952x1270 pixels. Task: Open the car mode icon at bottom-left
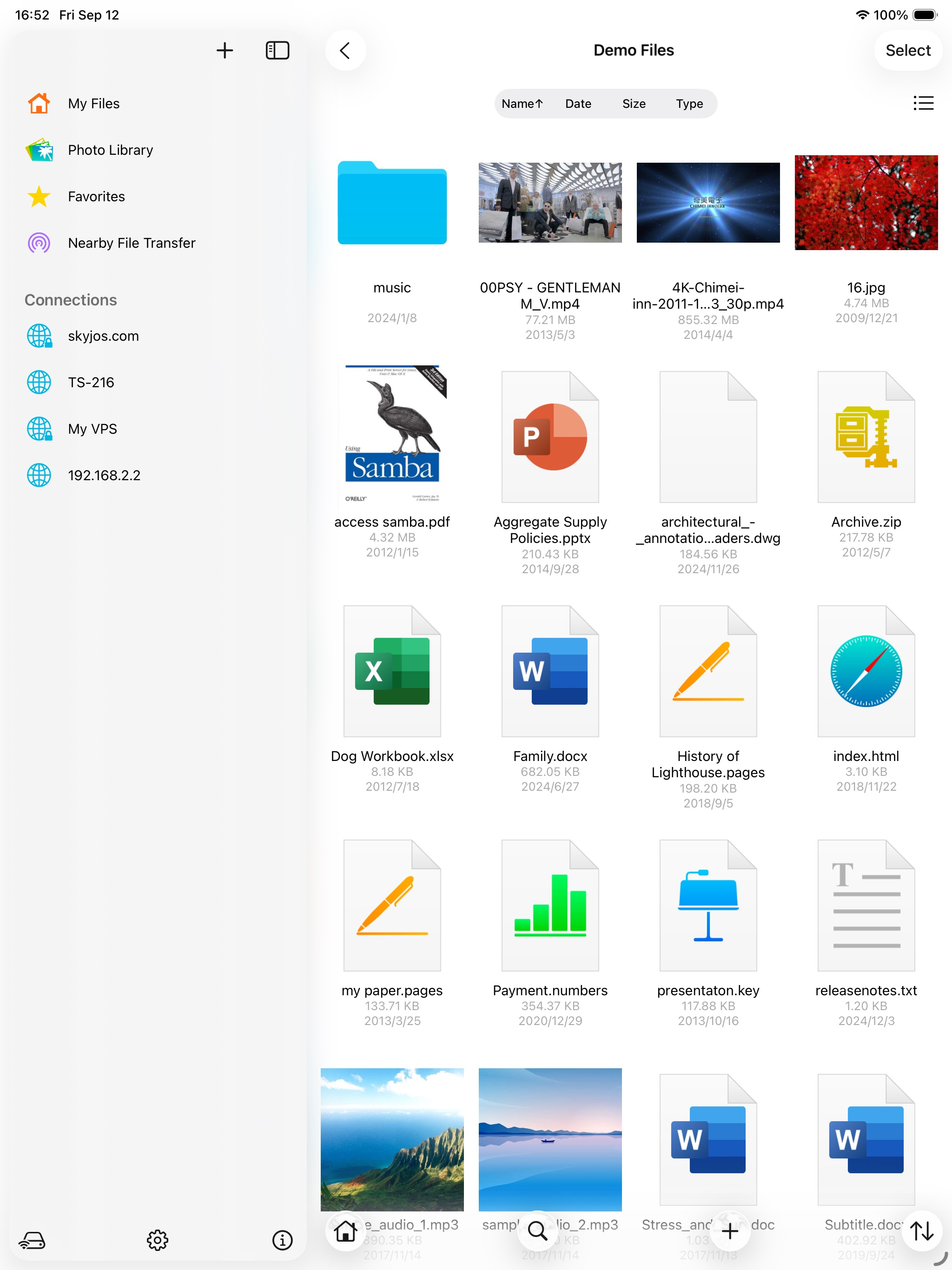pyautogui.click(x=32, y=1240)
